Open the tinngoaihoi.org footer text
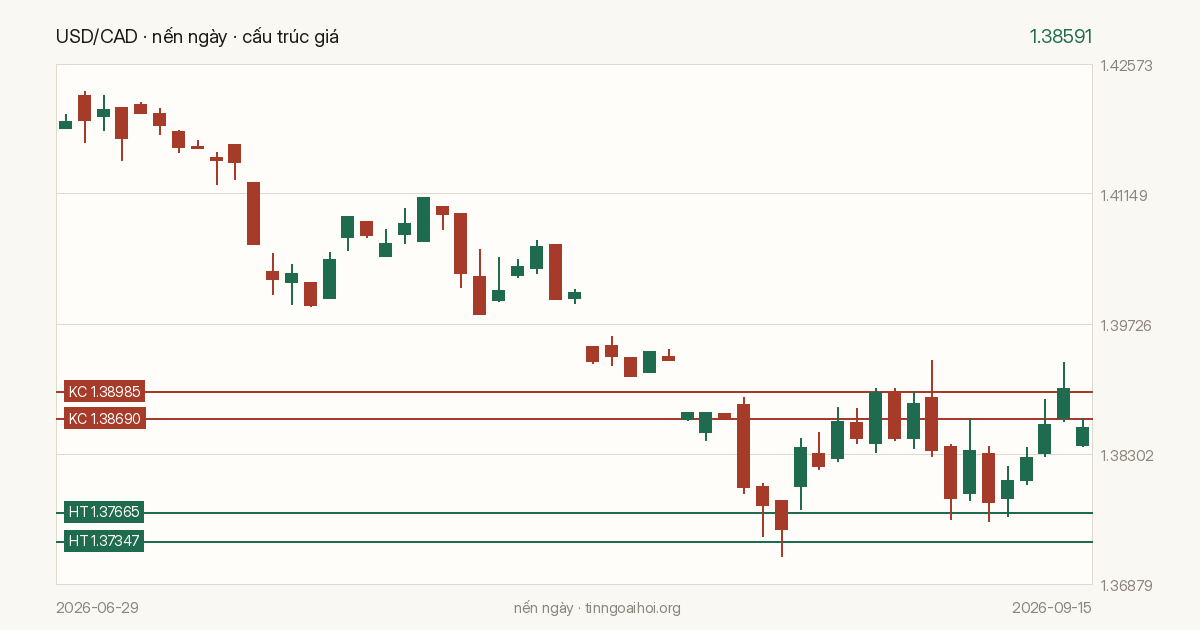The width and height of the screenshot is (1200, 630). click(x=633, y=608)
